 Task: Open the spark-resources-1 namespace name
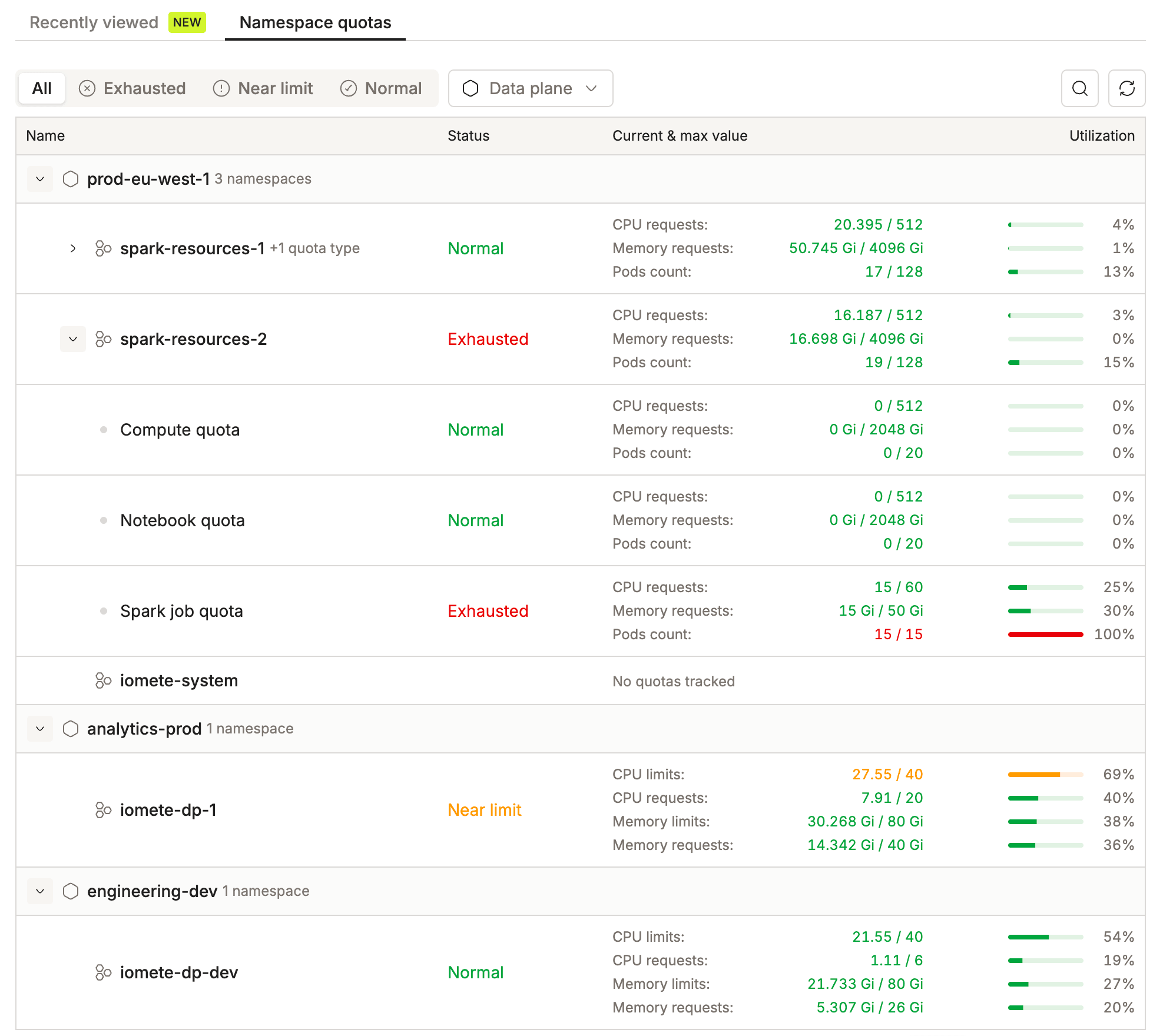[193, 248]
